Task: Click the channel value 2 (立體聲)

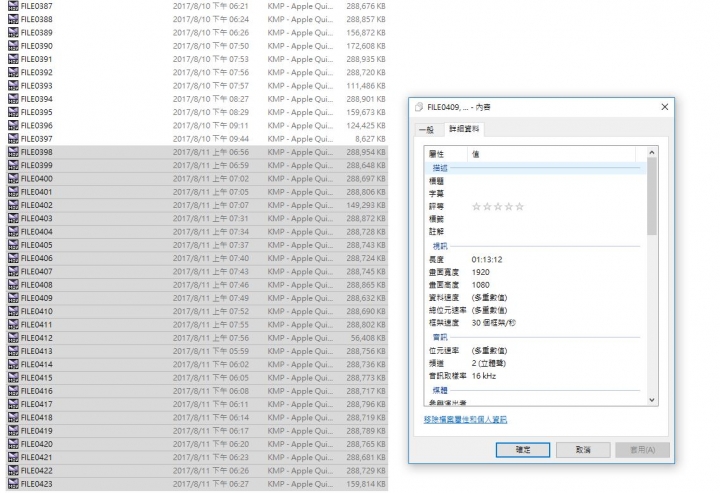Action: click(489, 364)
